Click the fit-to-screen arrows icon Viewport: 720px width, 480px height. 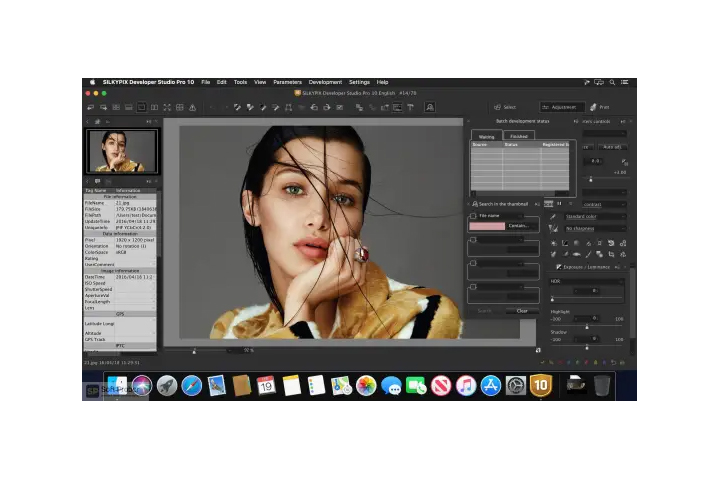[167, 107]
